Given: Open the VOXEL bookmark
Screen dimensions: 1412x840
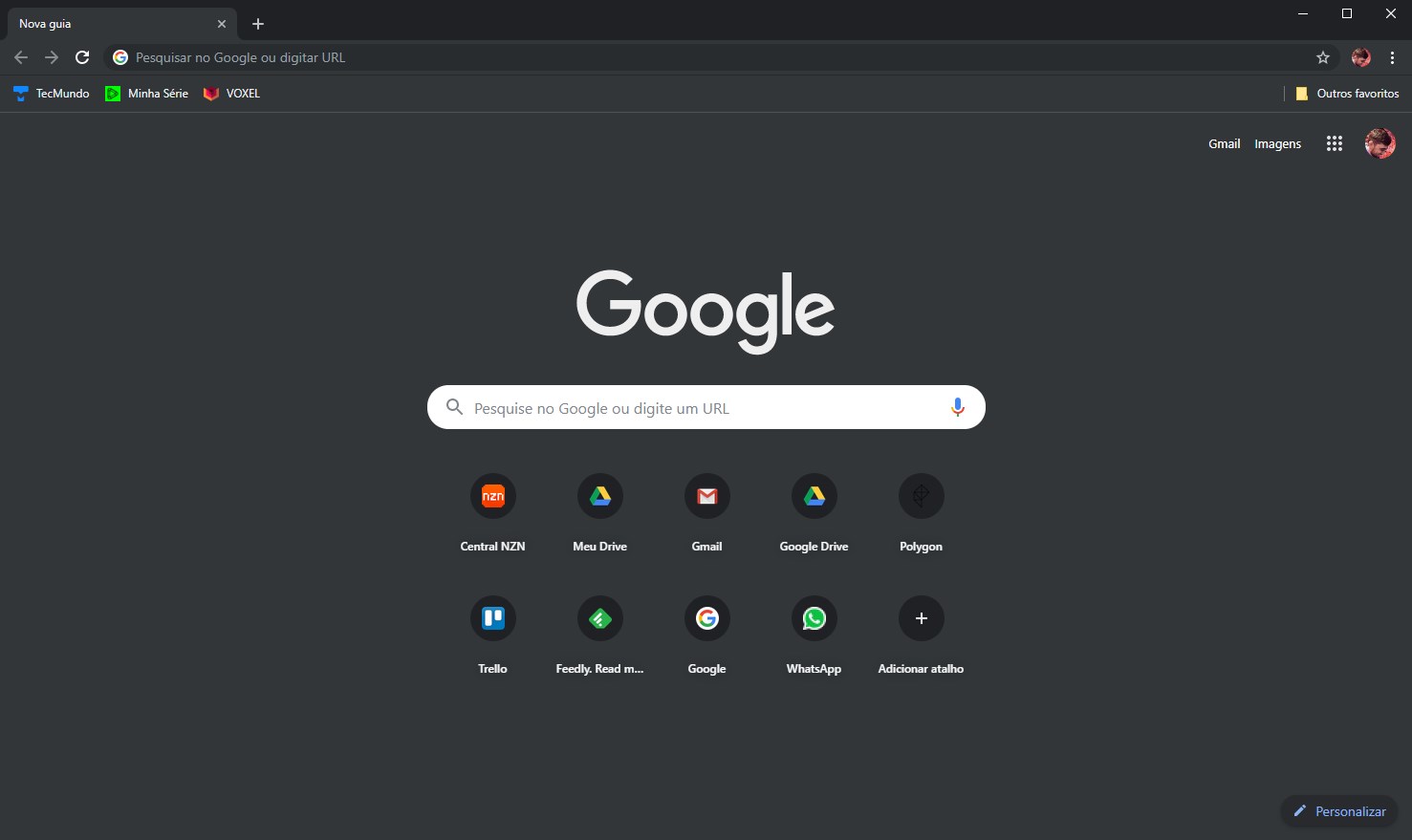Looking at the screenshot, I should [x=231, y=94].
